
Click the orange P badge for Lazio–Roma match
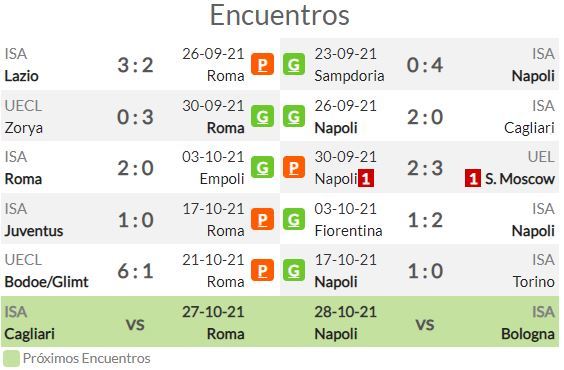click(x=262, y=64)
